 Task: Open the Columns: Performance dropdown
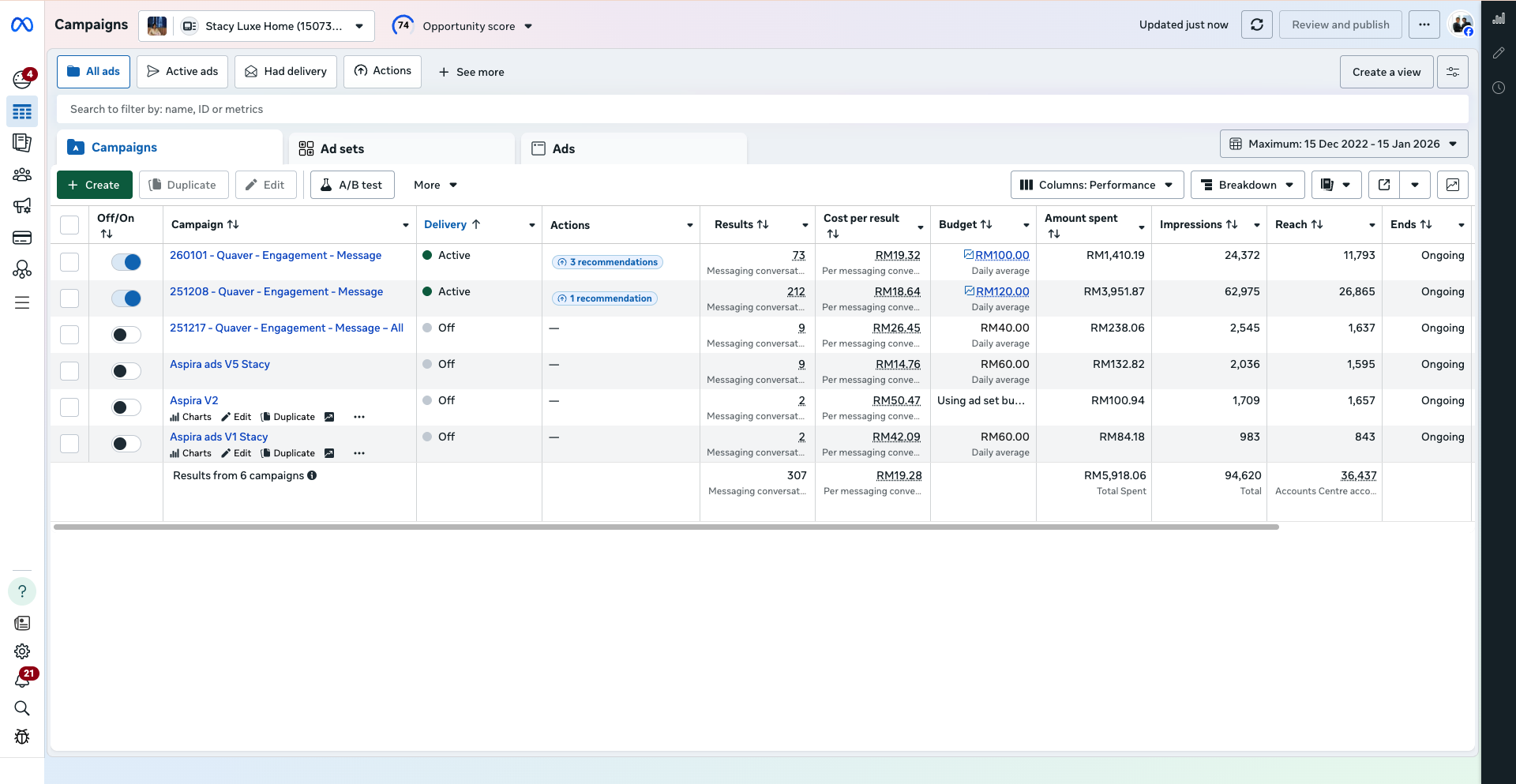pyautogui.click(x=1097, y=185)
